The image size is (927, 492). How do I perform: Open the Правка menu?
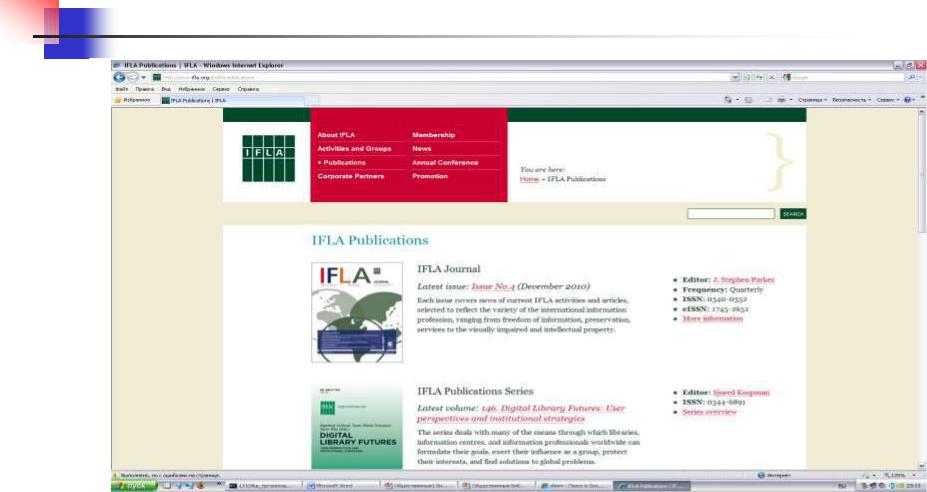click(x=145, y=89)
